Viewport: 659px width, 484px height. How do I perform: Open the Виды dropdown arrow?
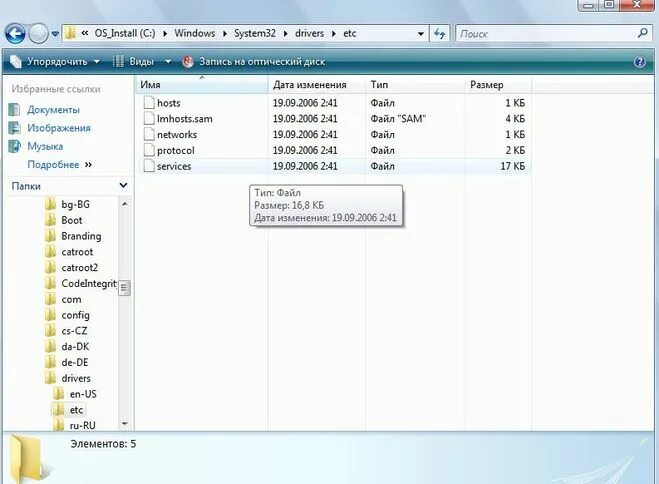pyautogui.click(x=168, y=62)
